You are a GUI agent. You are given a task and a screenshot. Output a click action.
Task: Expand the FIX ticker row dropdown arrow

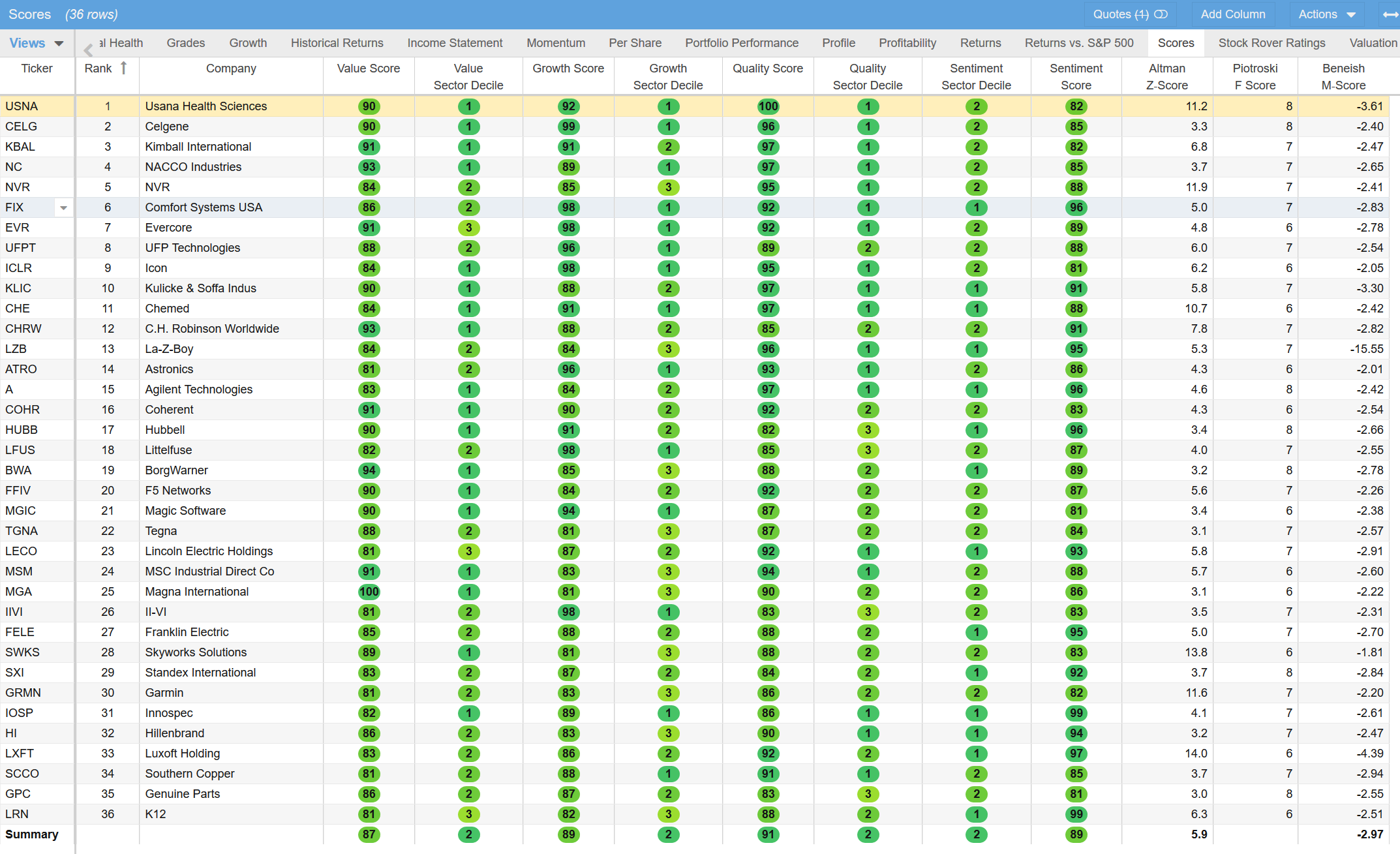point(63,208)
